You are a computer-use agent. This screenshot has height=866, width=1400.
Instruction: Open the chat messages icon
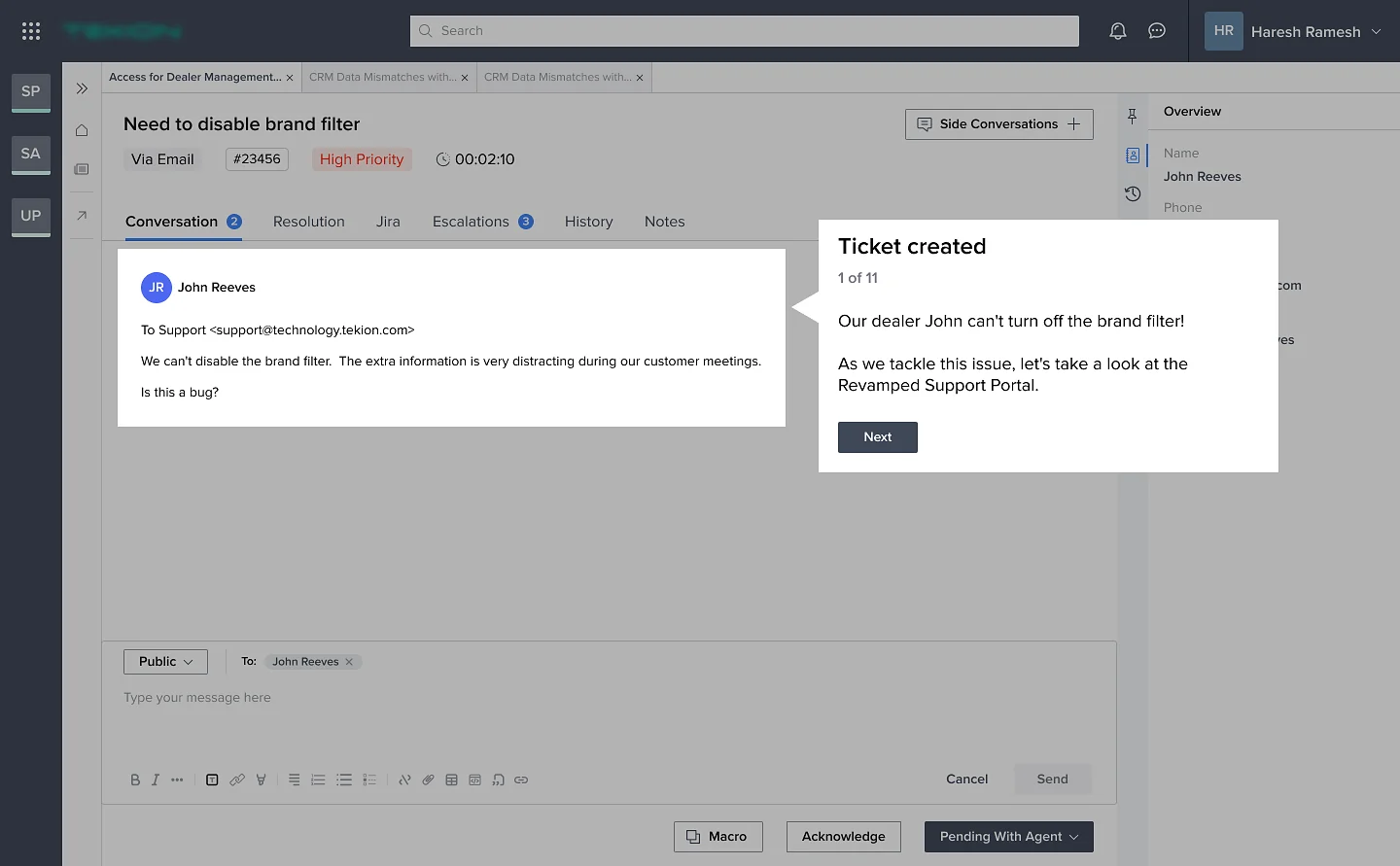tap(1157, 31)
